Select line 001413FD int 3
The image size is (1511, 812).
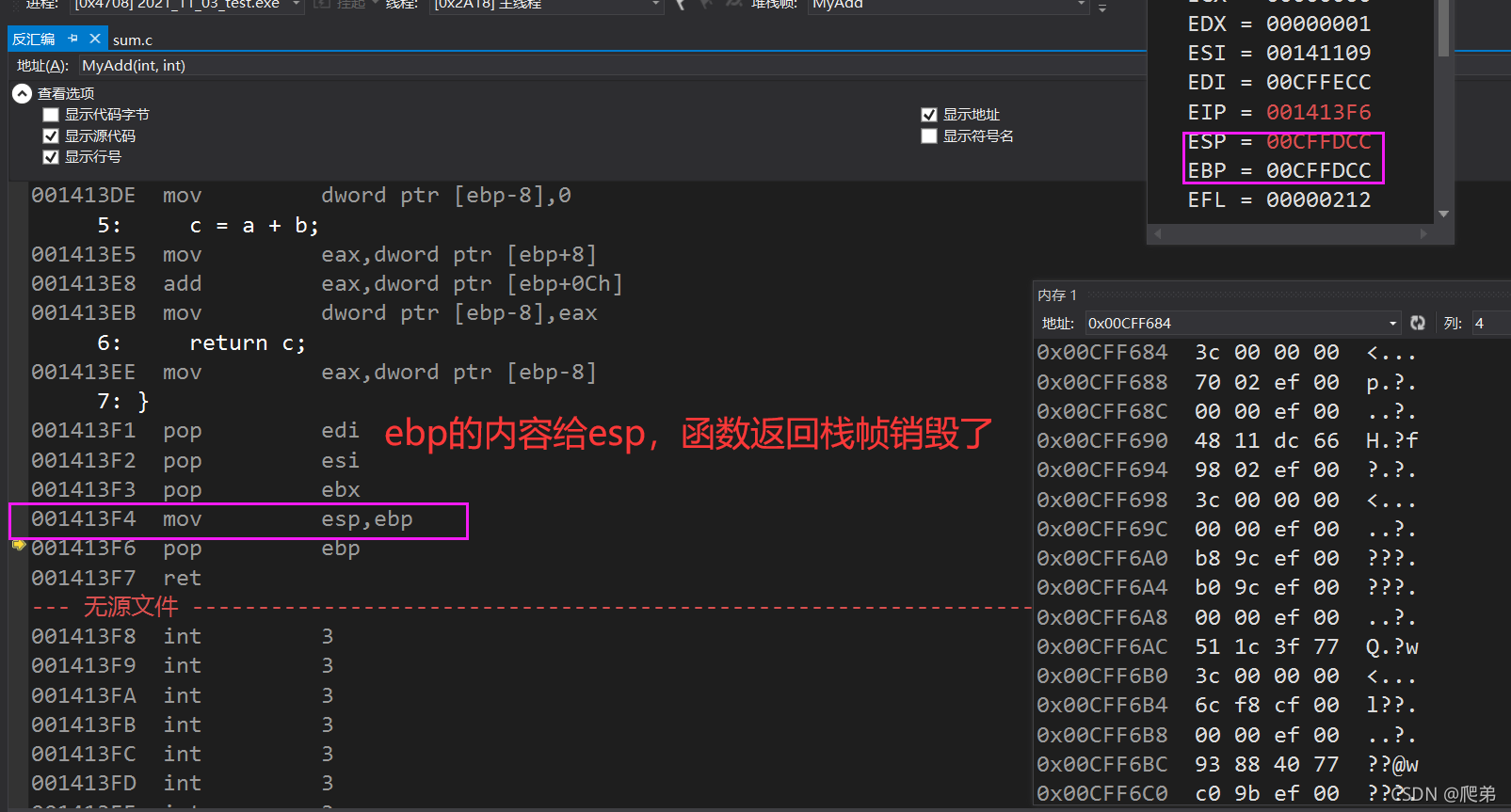[183, 784]
